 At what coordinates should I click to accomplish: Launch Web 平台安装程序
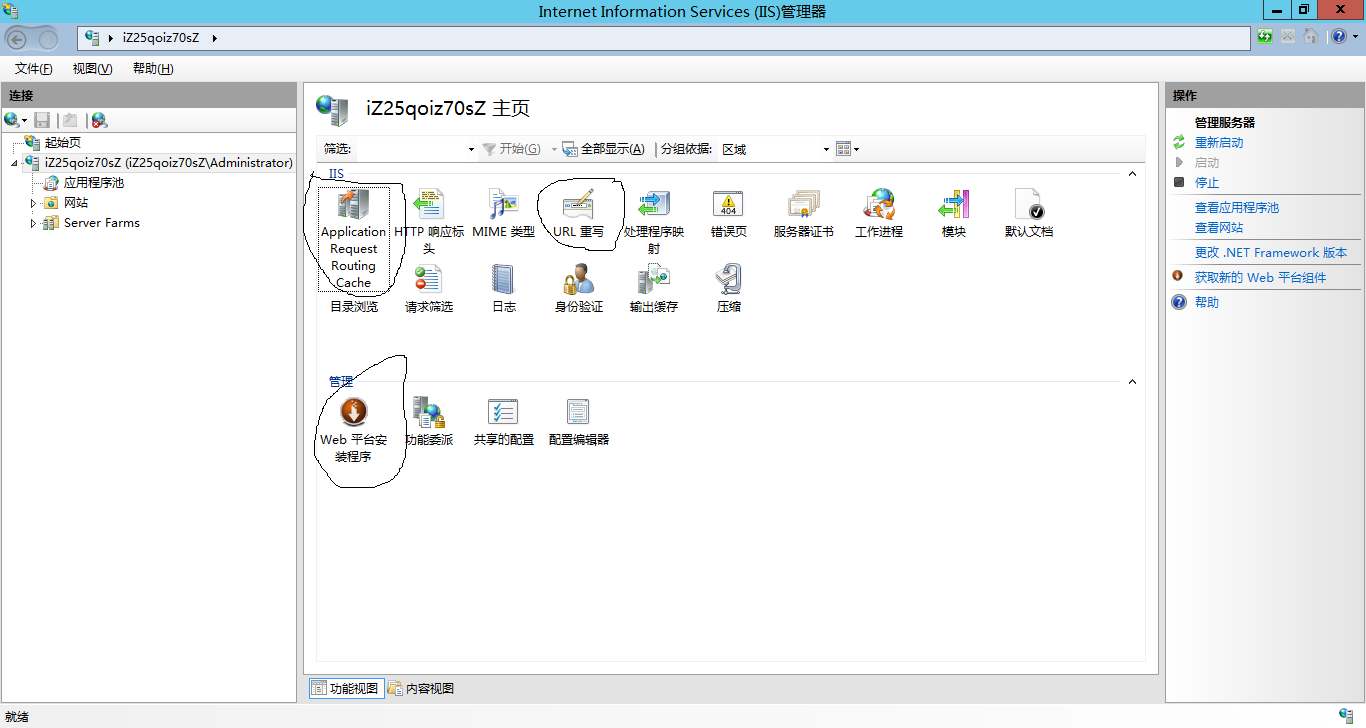point(353,412)
